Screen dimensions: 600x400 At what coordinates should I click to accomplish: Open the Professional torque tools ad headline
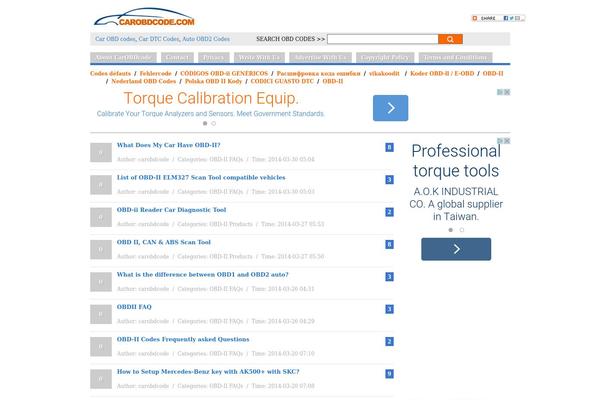[456, 161]
